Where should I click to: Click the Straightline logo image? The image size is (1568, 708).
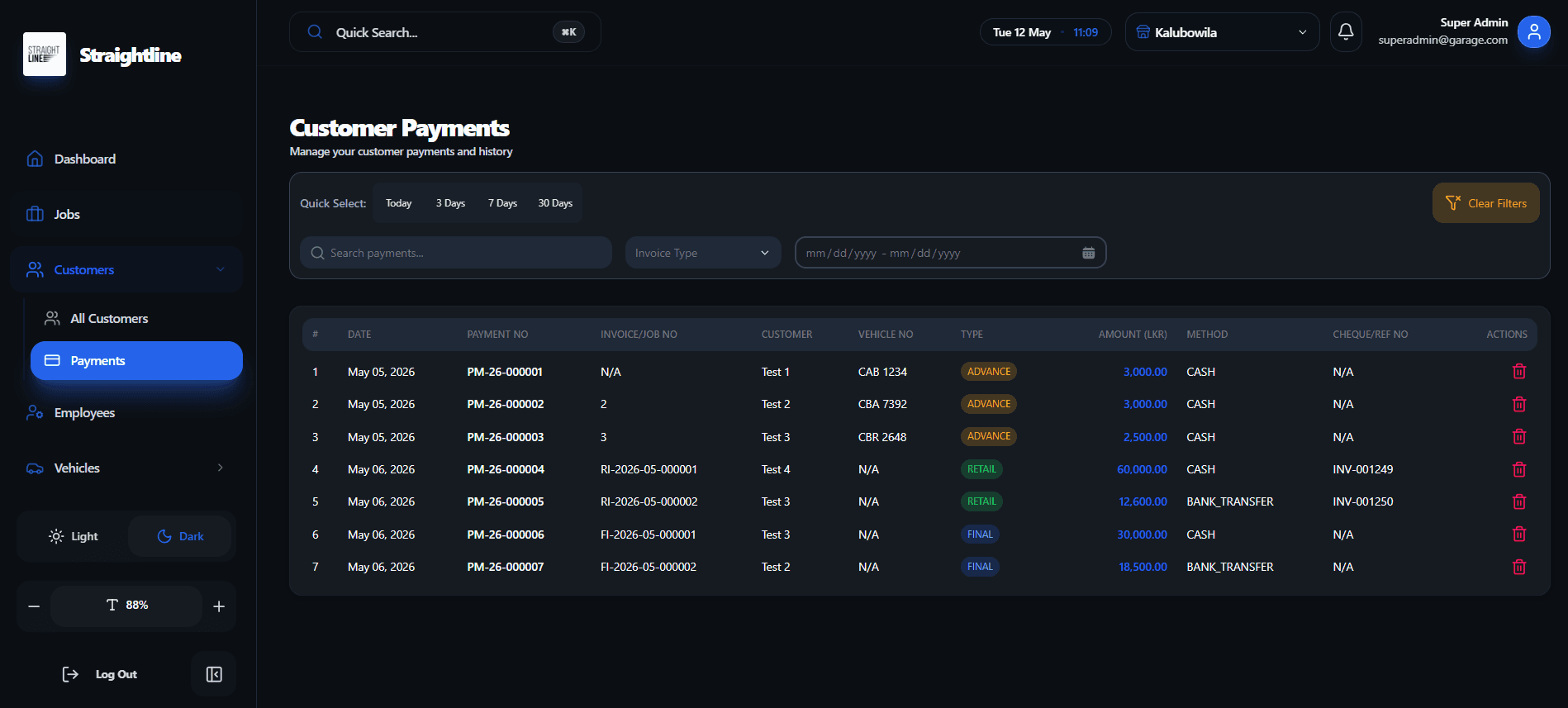[x=45, y=55]
